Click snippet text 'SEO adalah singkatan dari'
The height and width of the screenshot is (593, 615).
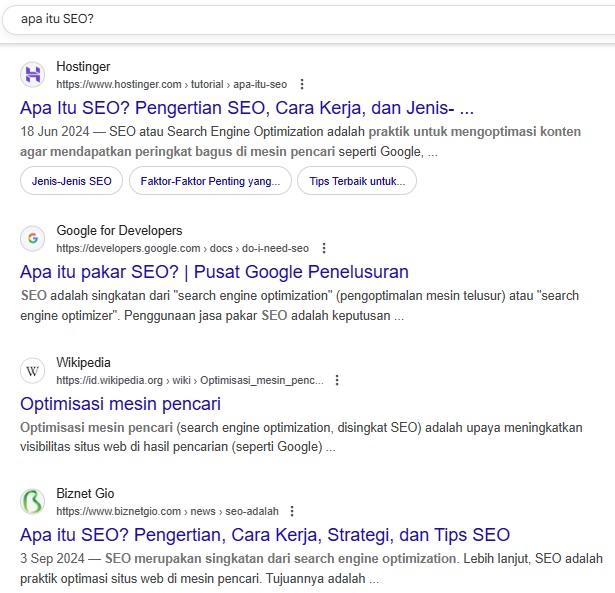coord(95,296)
